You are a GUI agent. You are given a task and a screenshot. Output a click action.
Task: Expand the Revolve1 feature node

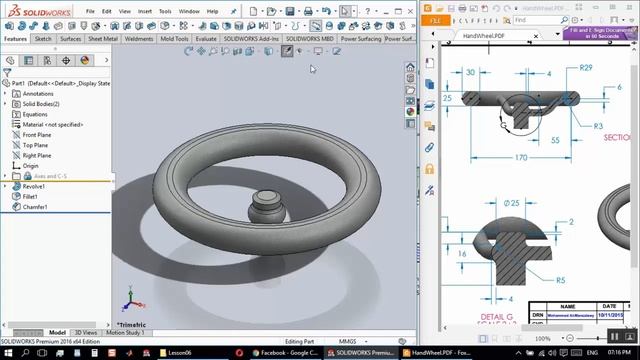coord(5,186)
